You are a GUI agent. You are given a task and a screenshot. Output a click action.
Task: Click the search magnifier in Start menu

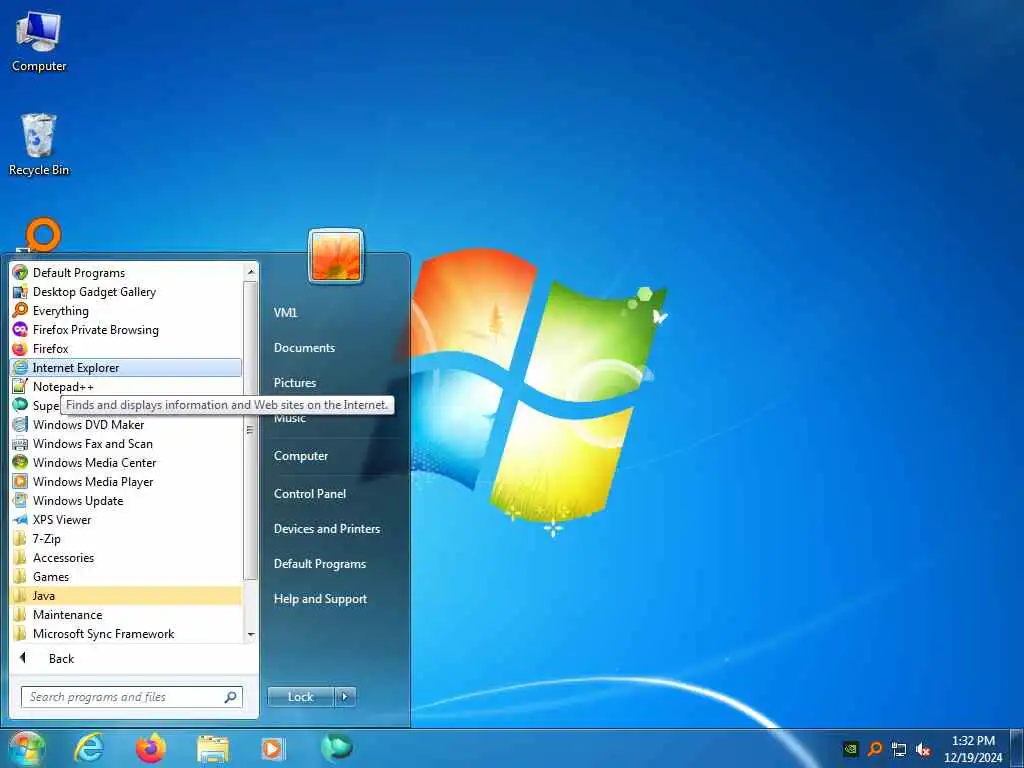(231, 697)
